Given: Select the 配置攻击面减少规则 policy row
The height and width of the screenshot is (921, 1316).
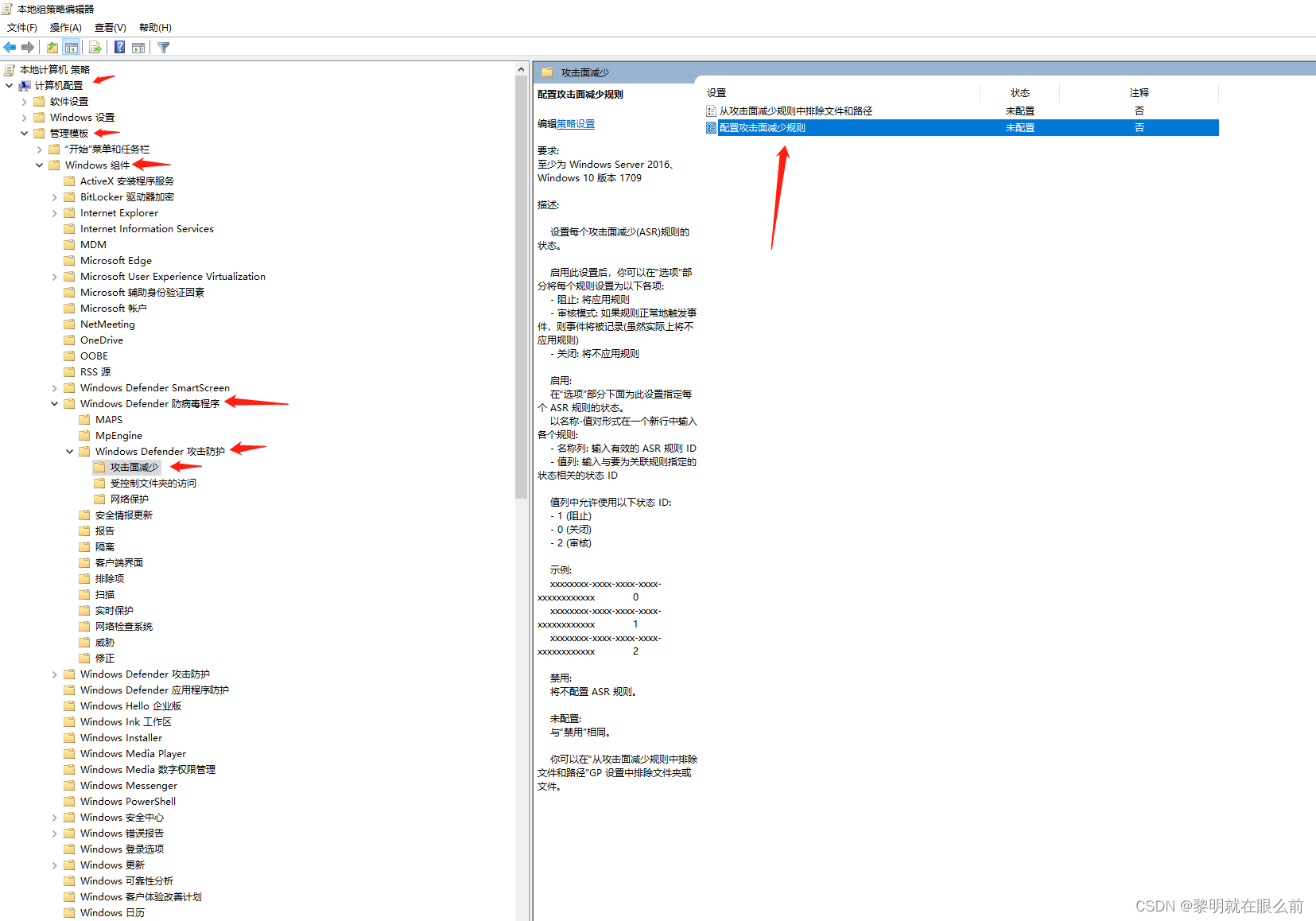Looking at the screenshot, I should (x=962, y=127).
